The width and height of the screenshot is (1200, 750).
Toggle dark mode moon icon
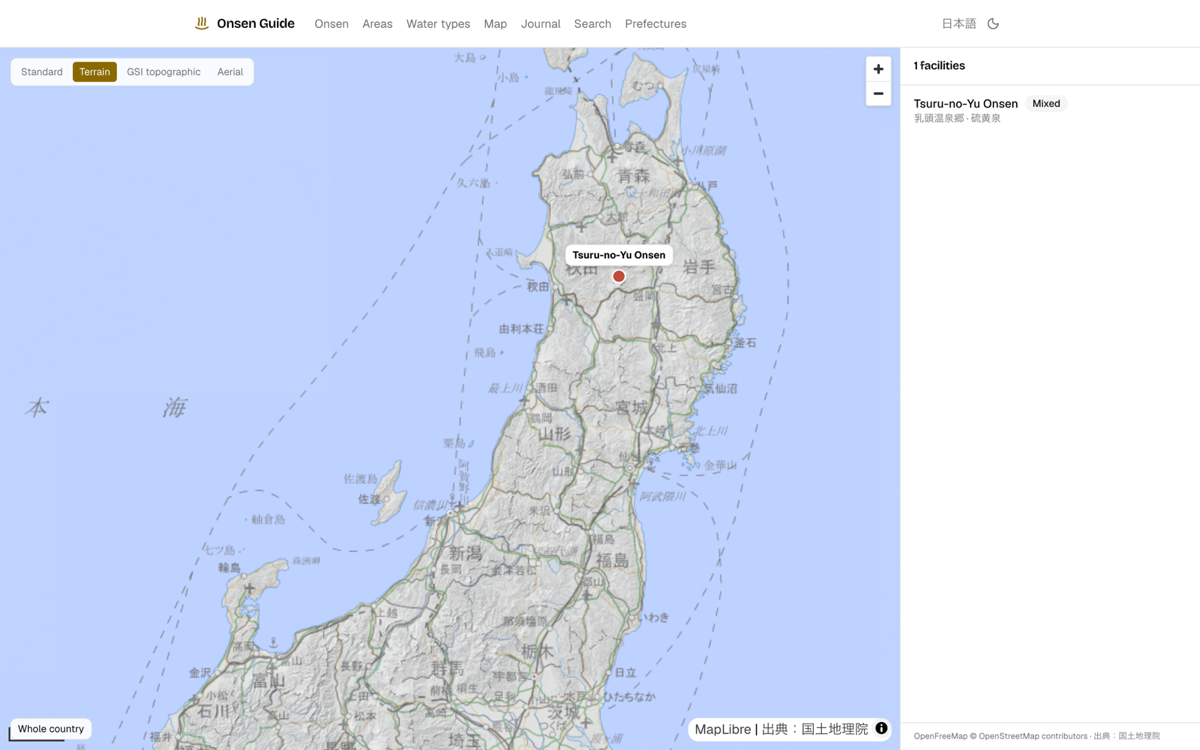pos(993,23)
